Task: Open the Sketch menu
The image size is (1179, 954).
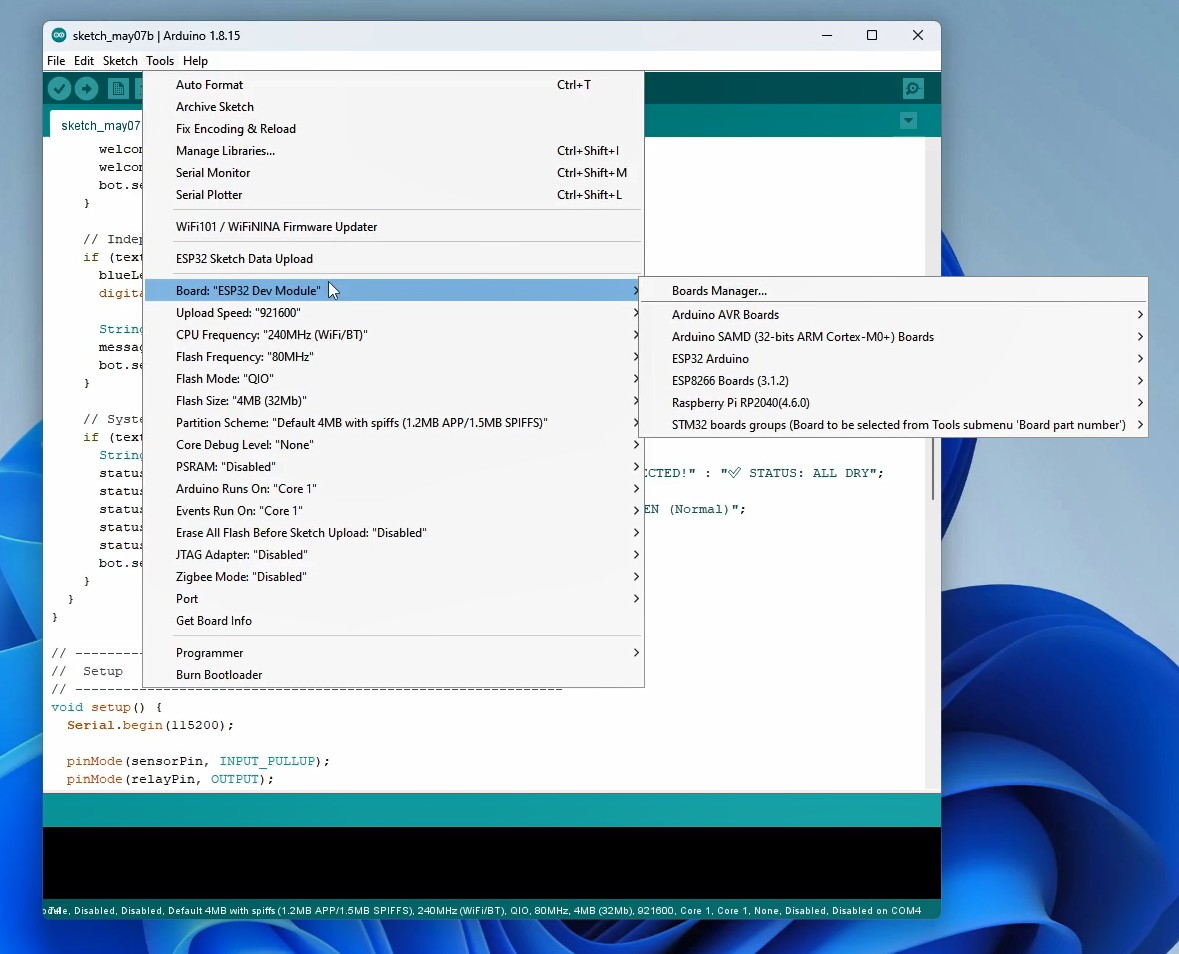Action: pyautogui.click(x=120, y=61)
